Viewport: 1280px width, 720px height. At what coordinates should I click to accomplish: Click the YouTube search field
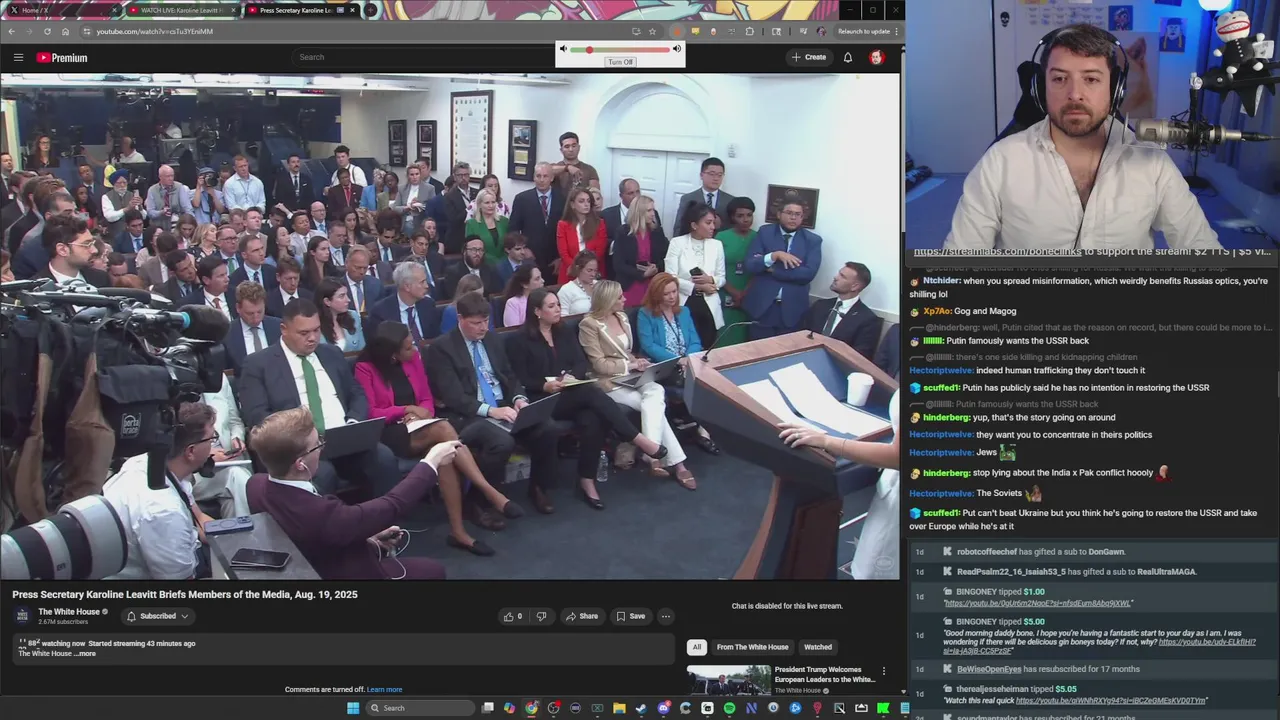[425, 57]
